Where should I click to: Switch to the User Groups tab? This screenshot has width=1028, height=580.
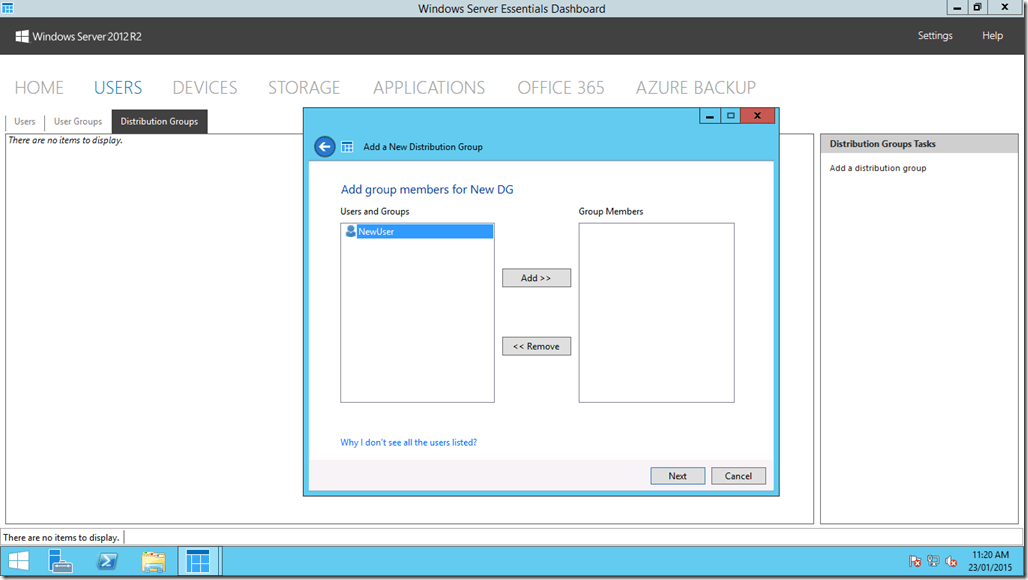tap(77, 121)
